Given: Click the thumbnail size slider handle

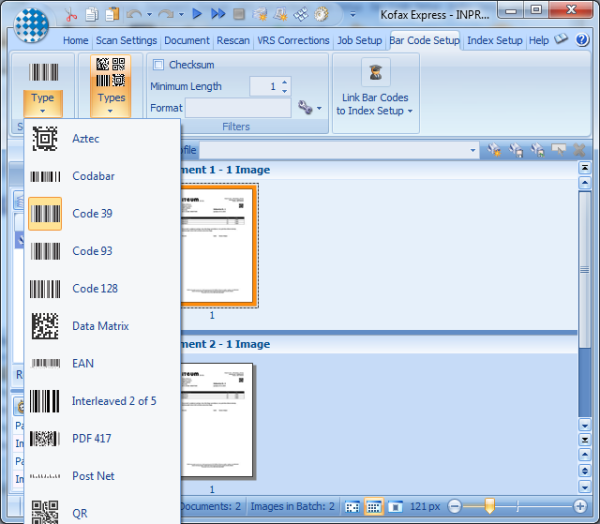Looking at the screenshot, I should pos(489,506).
